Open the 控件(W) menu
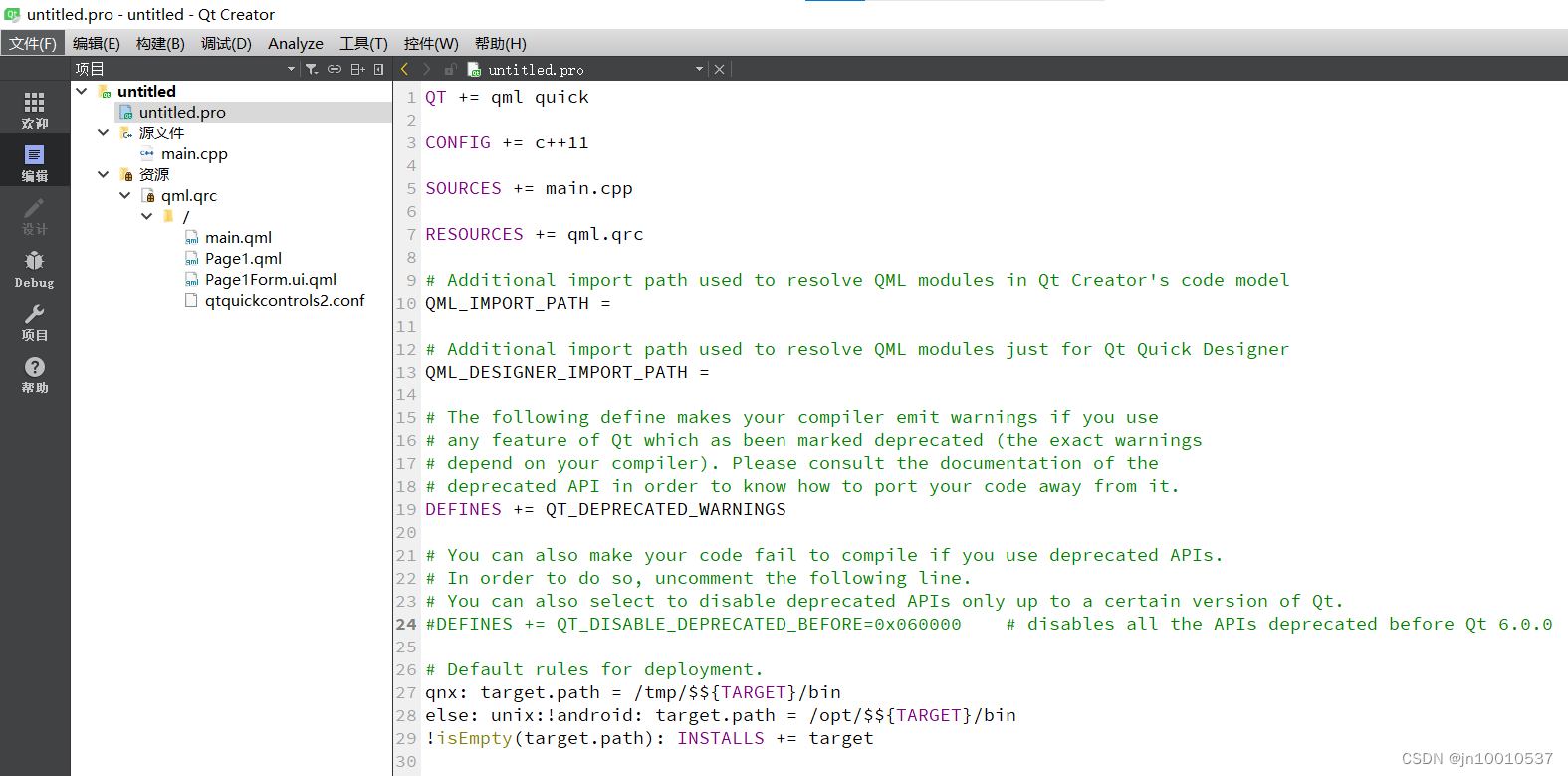Screen dimensions: 1568x776 (431, 43)
